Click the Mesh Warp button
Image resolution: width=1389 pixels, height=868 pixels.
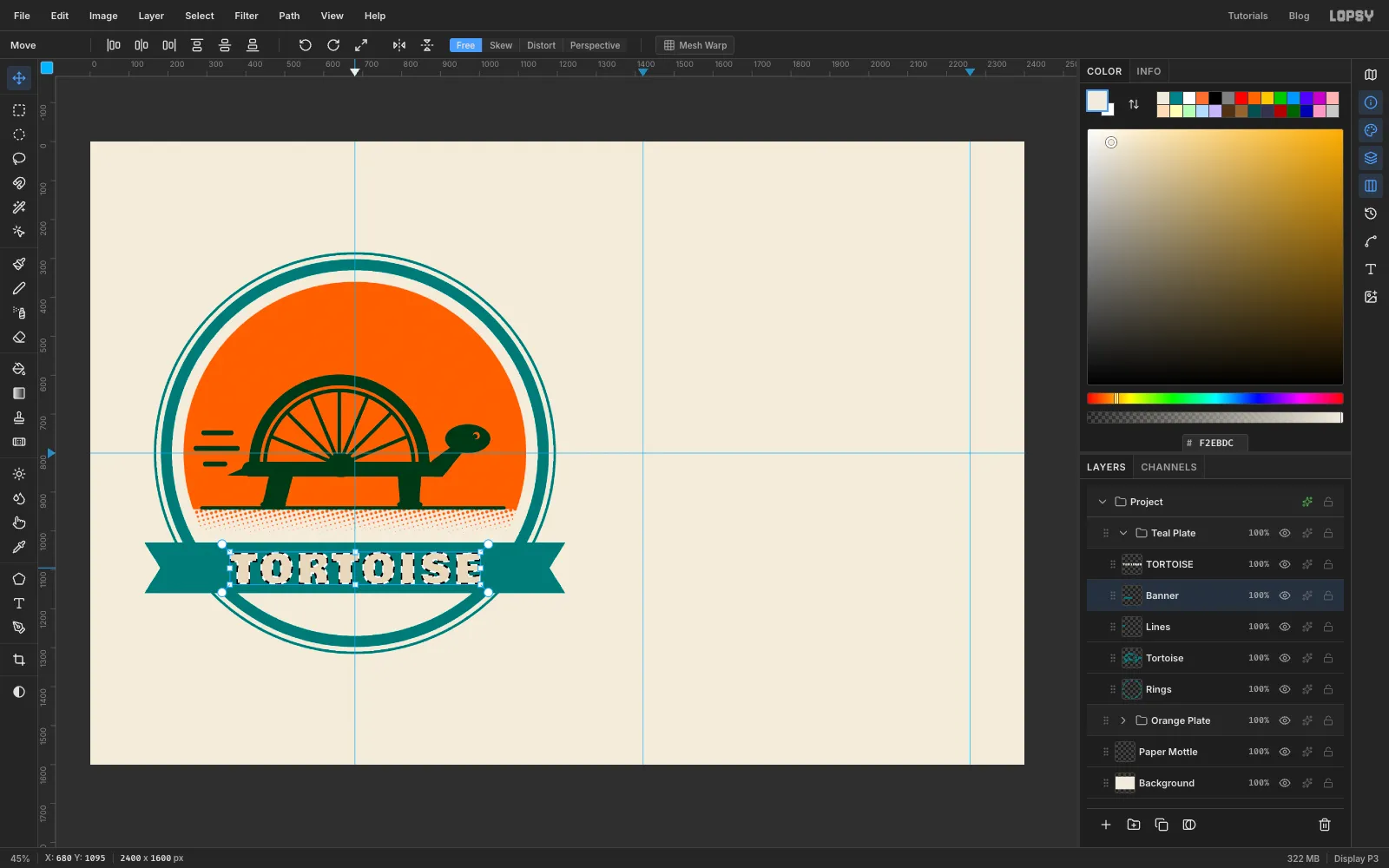(695, 45)
